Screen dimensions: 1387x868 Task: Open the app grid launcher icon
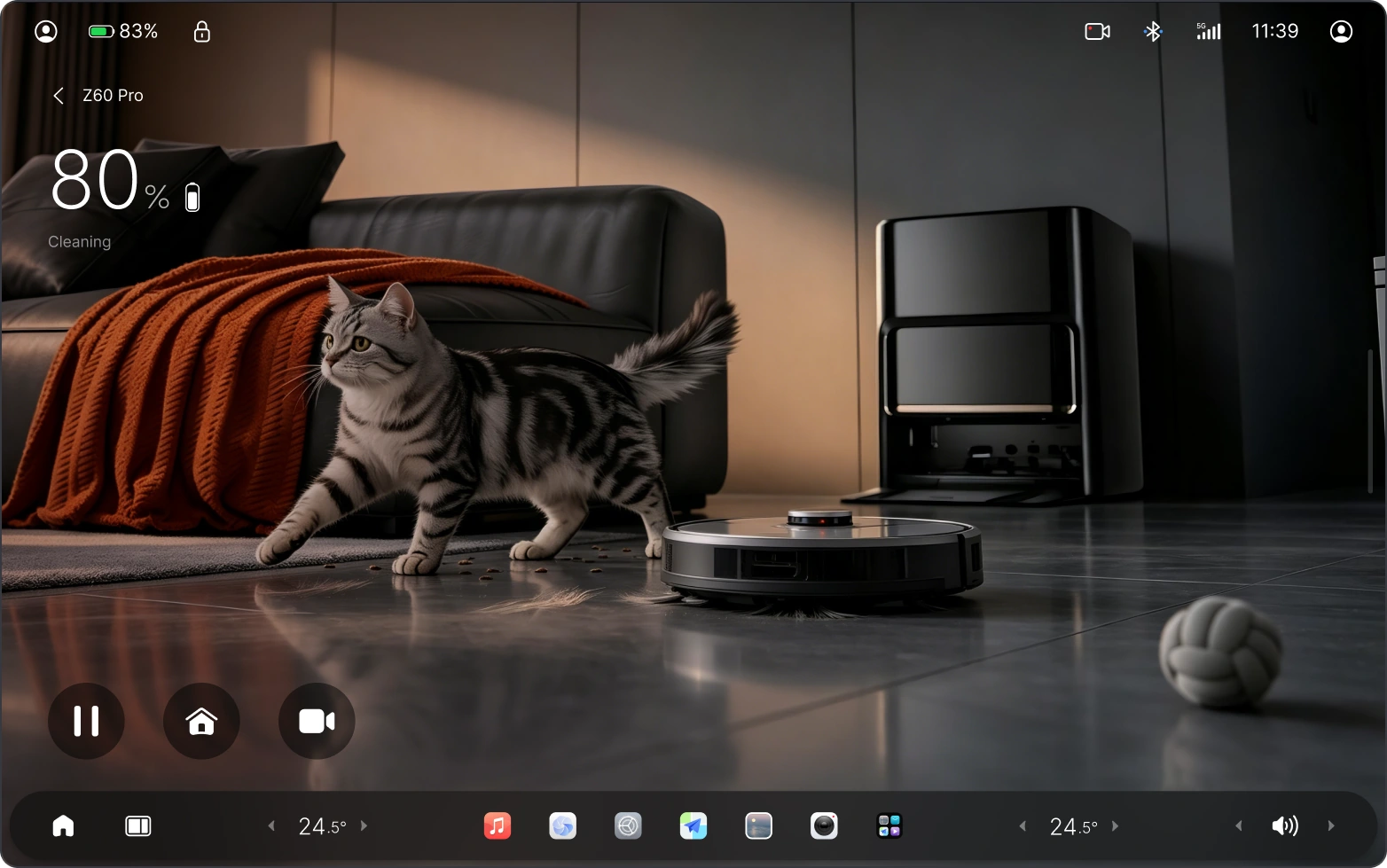tap(889, 825)
